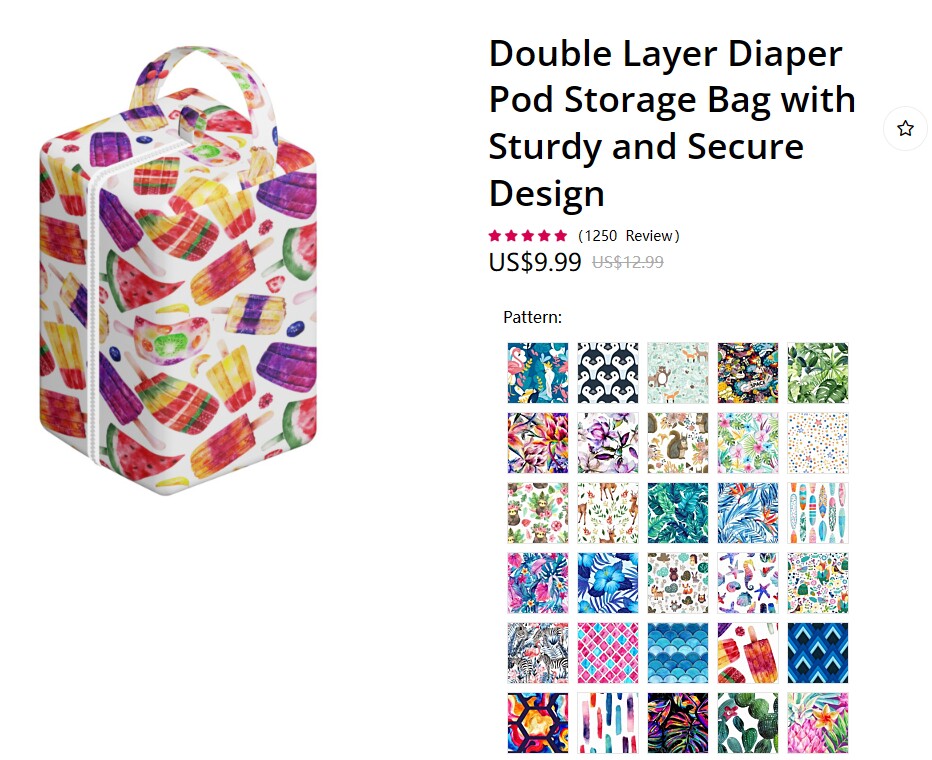Select the zebra pattern swatch

[x=538, y=653]
